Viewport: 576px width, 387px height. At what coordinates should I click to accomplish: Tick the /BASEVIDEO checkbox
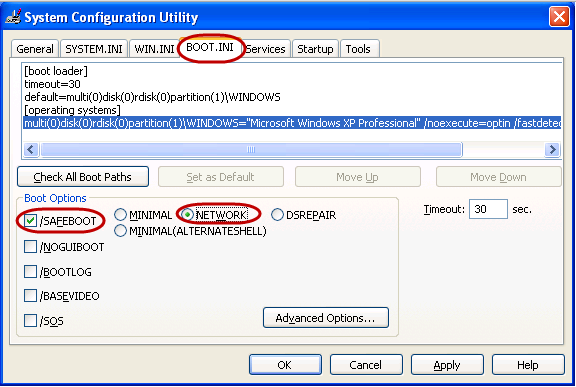tap(30, 296)
